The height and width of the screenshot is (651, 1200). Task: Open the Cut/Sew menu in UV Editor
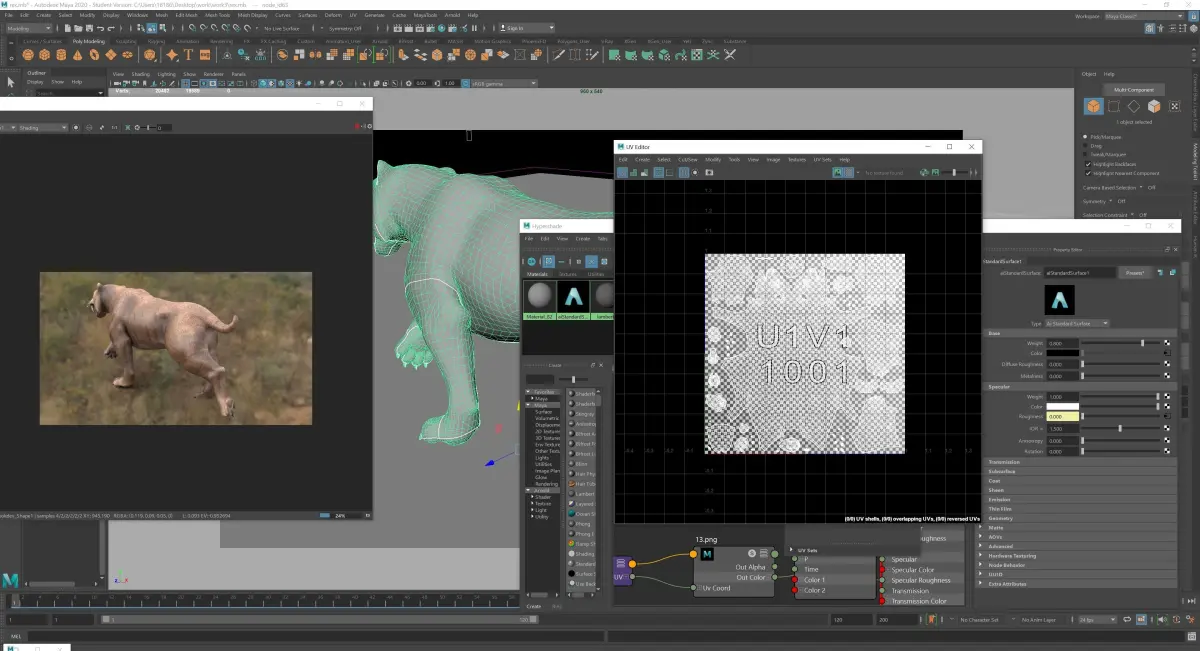click(688, 159)
